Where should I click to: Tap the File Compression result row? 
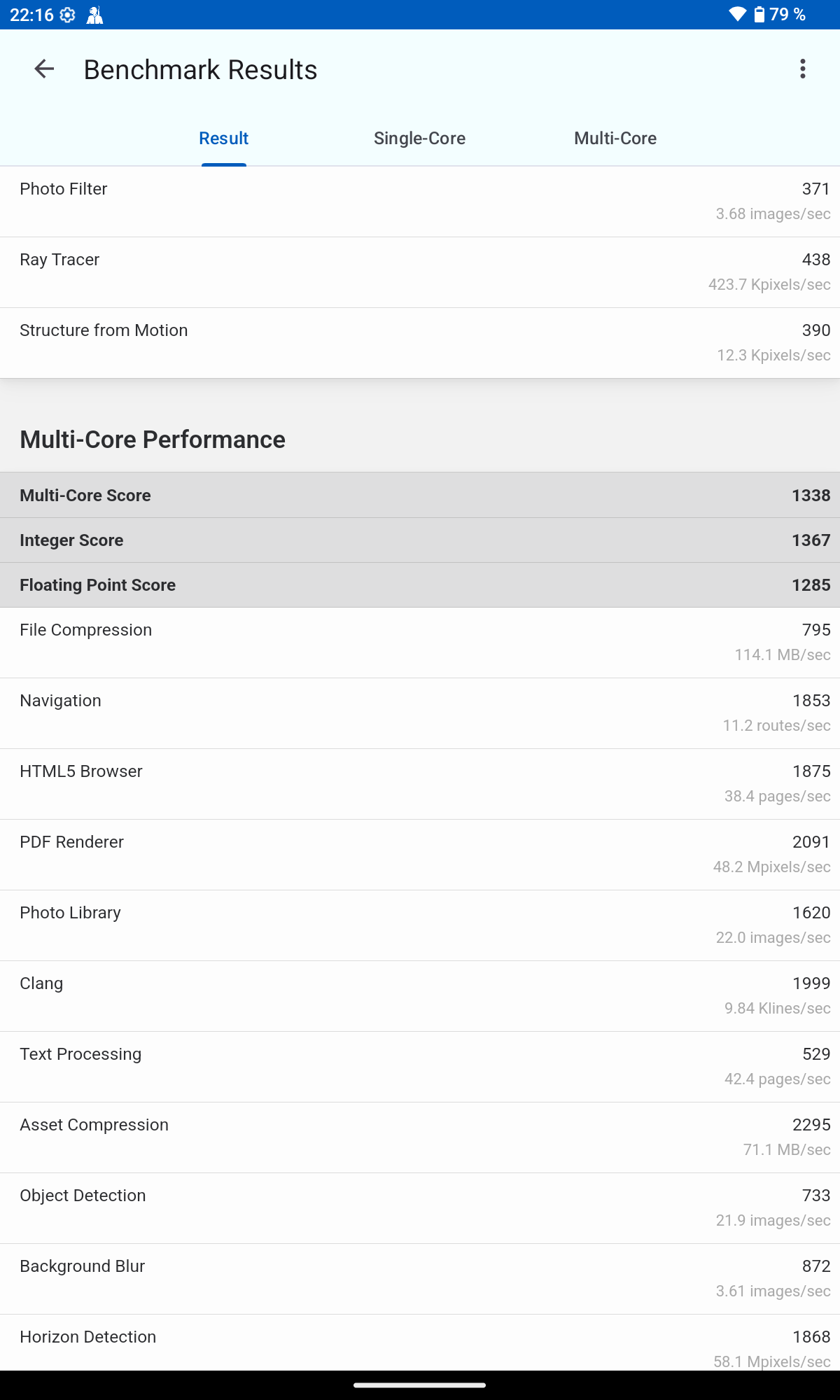pos(420,643)
